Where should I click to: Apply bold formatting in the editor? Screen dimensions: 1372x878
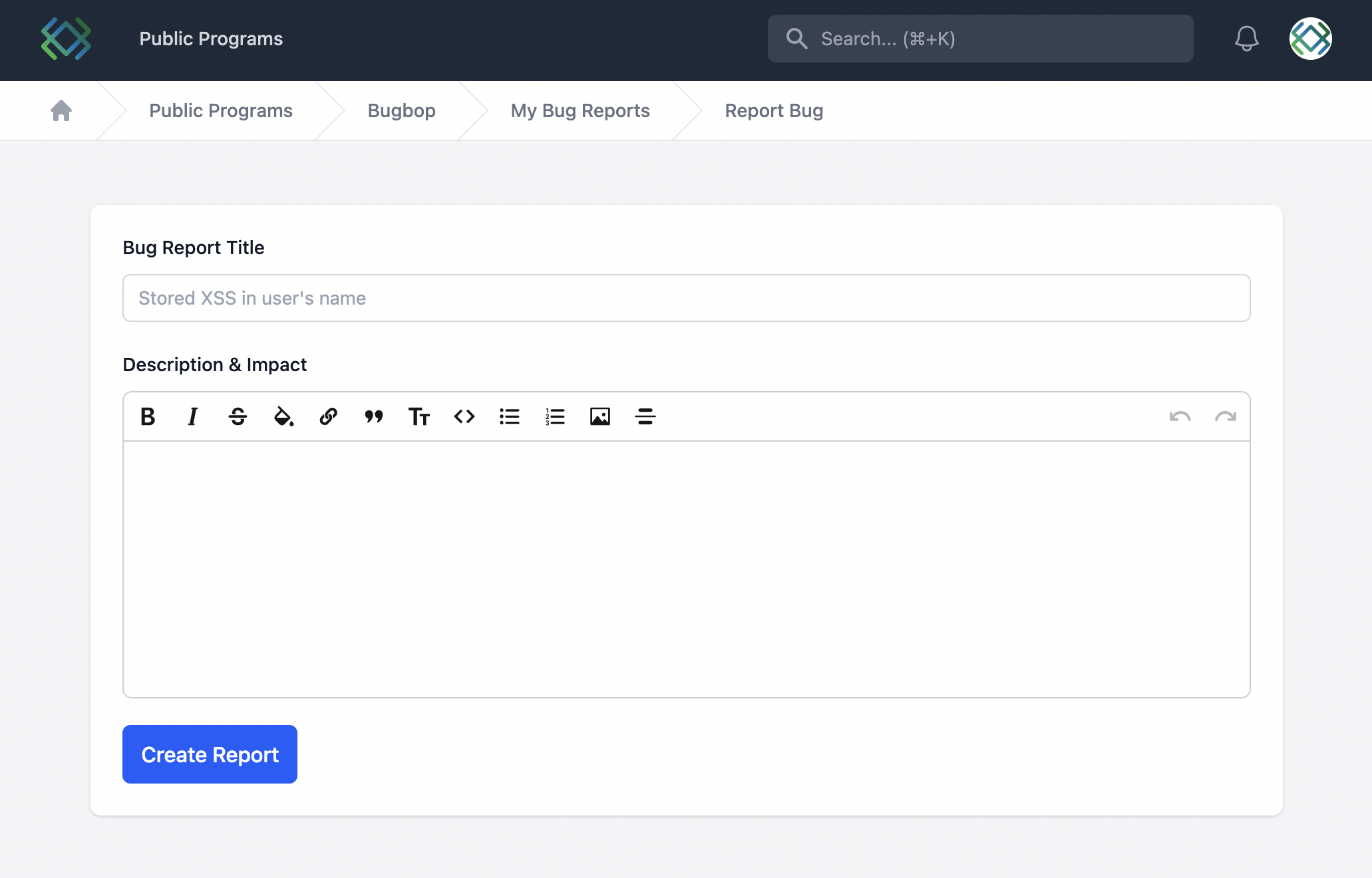tap(148, 417)
